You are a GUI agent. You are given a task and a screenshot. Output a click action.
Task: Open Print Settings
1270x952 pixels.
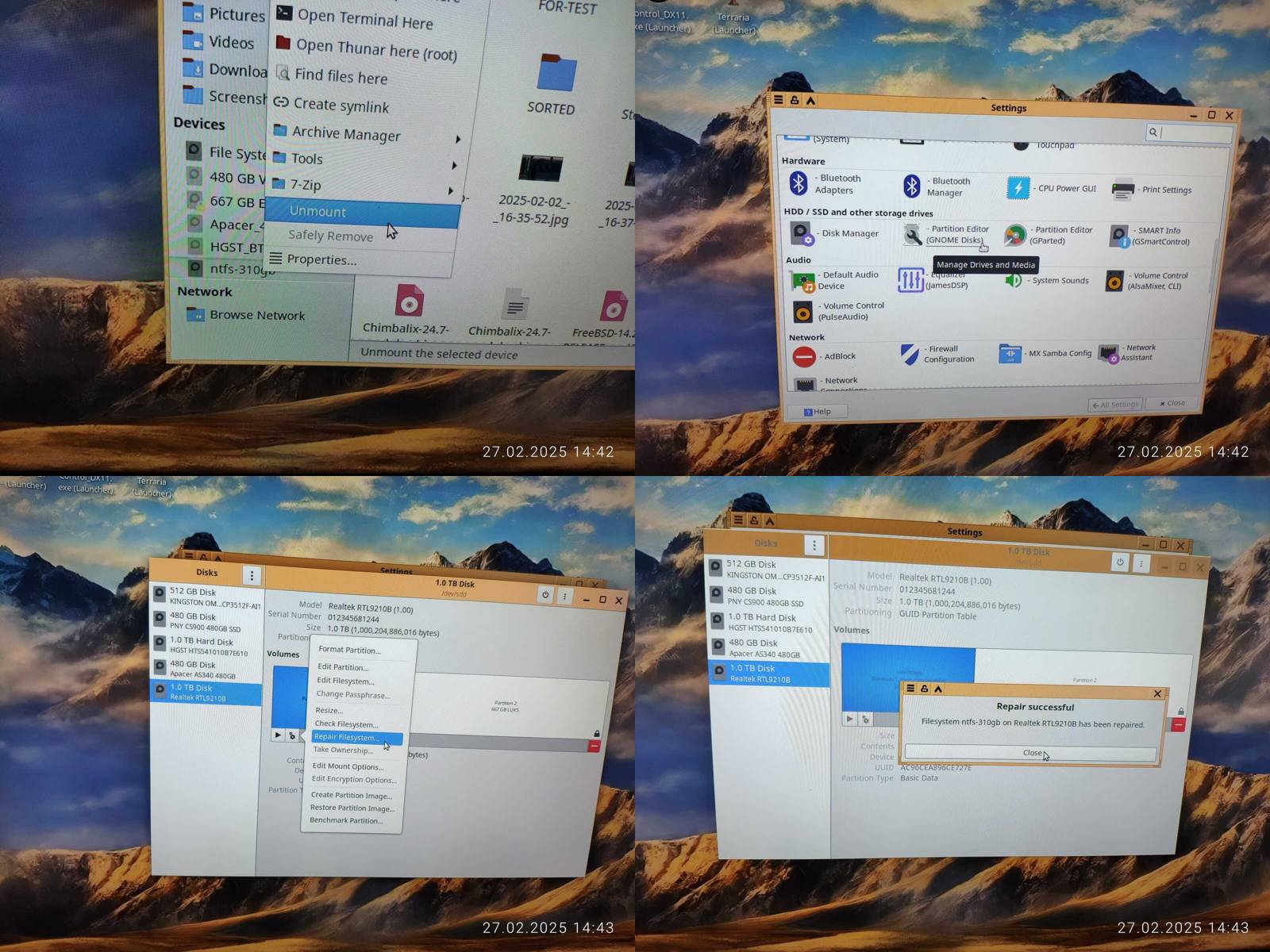[1153, 190]
